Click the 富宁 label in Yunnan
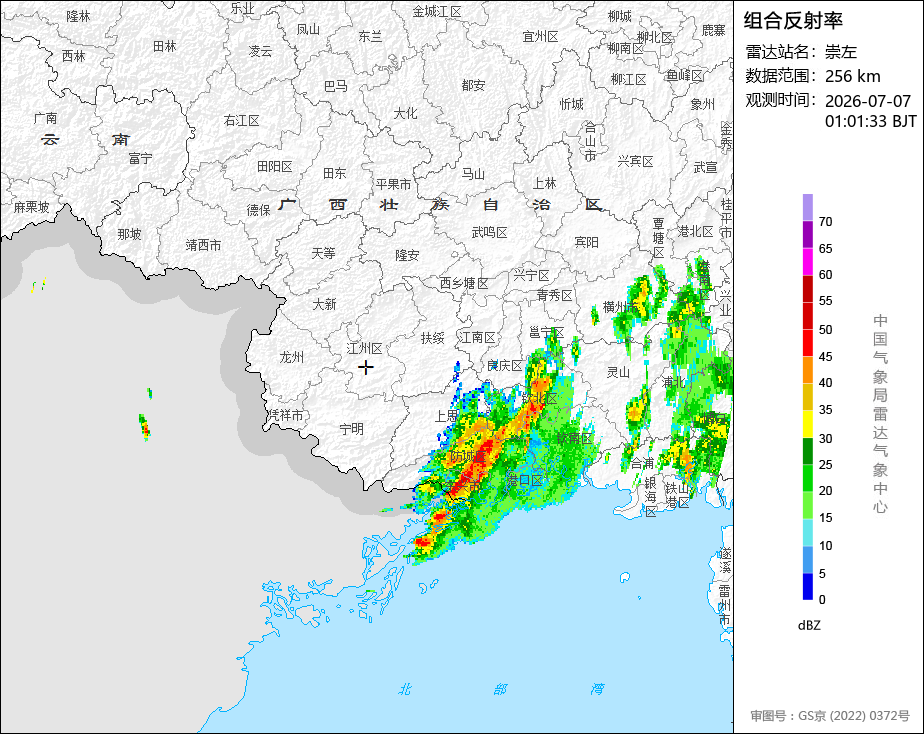Image resolution: width=924 pixels, height=734 pixels. coord(141,158)
